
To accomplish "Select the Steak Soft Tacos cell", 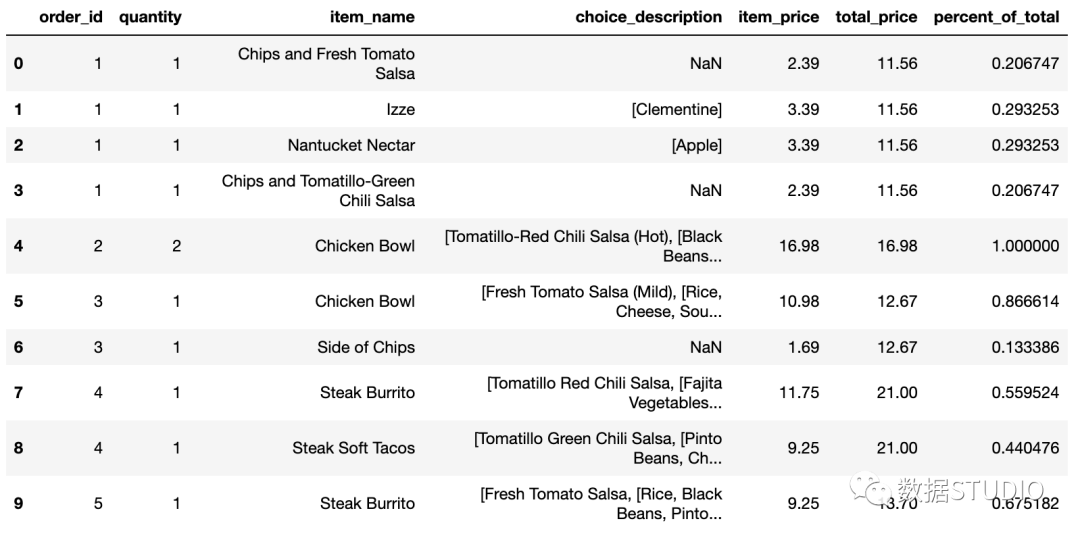I will (x=353, y=448).
